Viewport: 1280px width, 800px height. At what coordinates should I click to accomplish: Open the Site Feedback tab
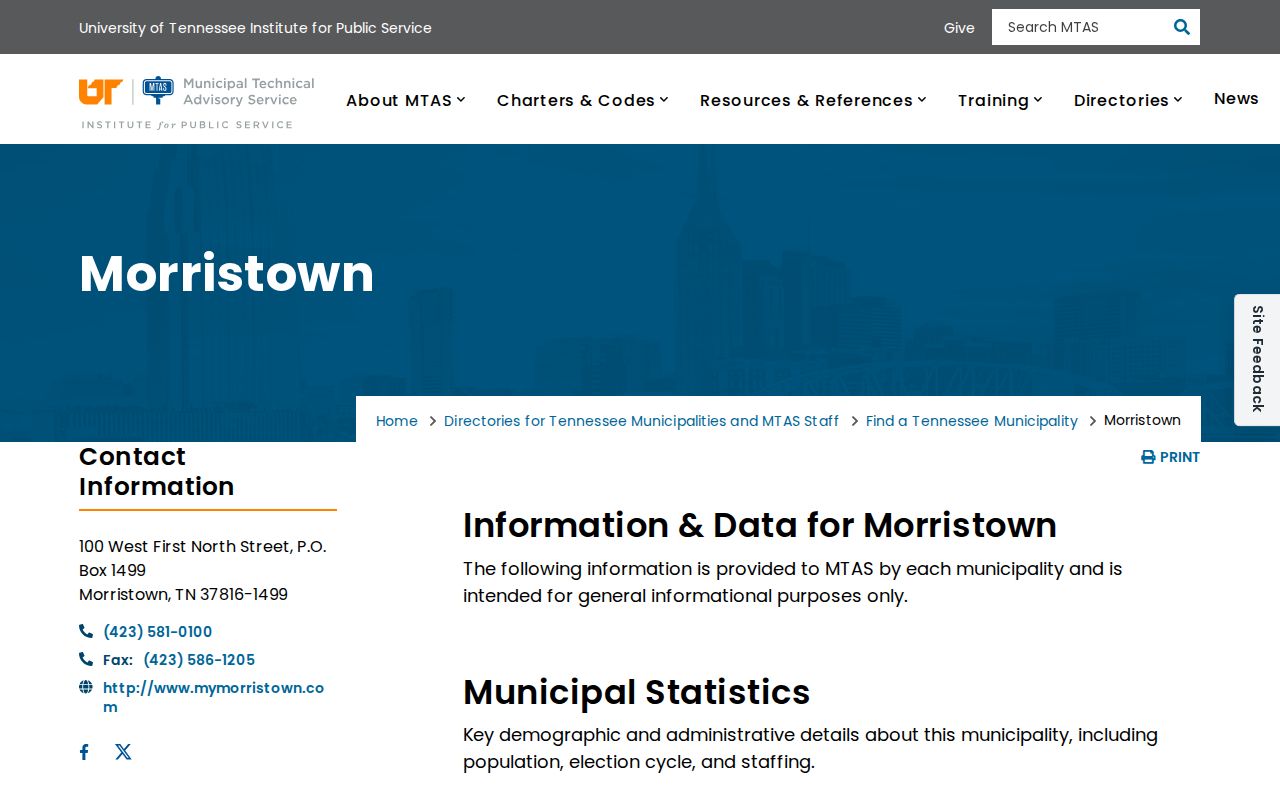pyautogui.click(x=1257, y=359)
